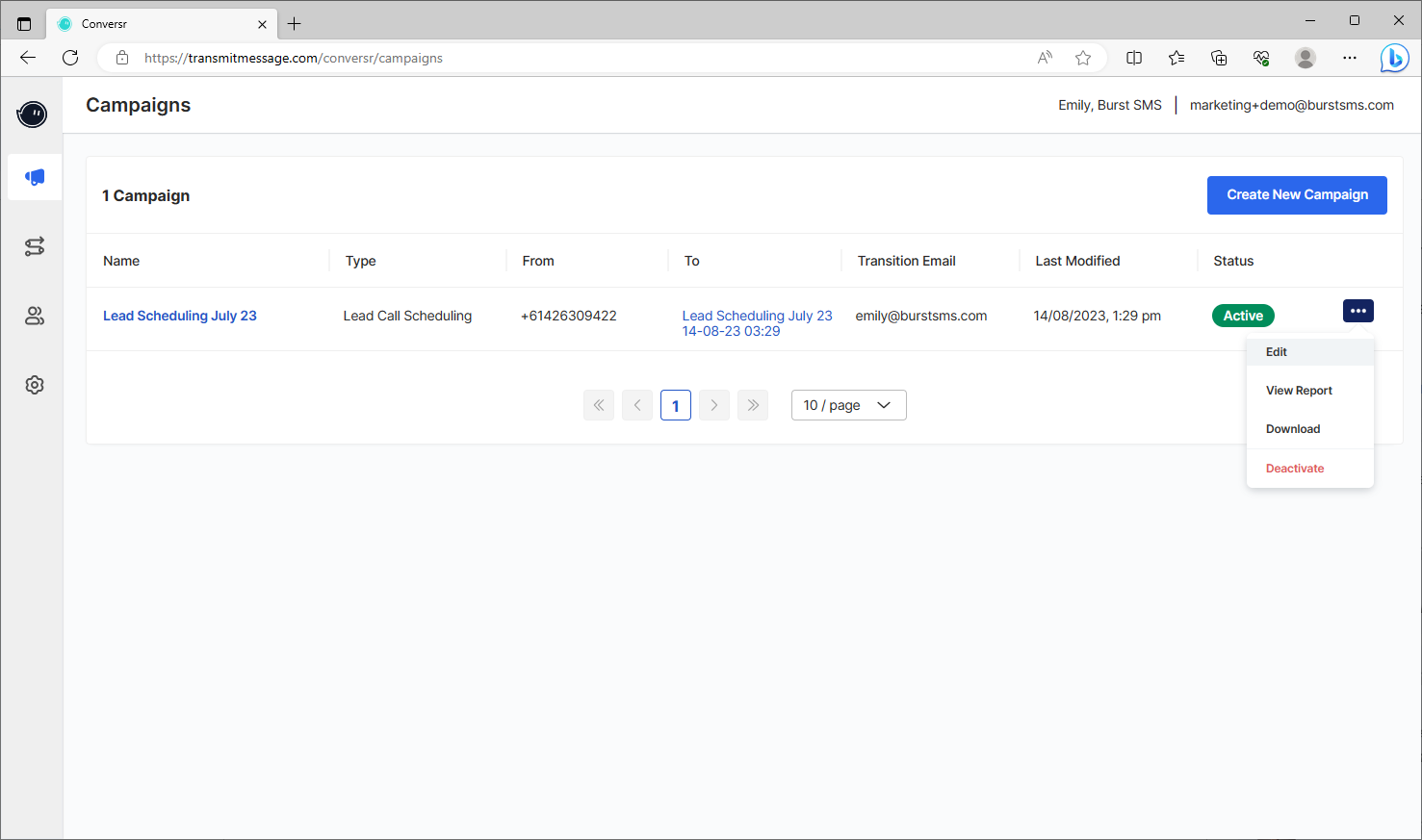Click the marketing+demo@burstsms.com account email
Image resolution: width=1422 pixels, height=840 pixels.
[1292, 105]
